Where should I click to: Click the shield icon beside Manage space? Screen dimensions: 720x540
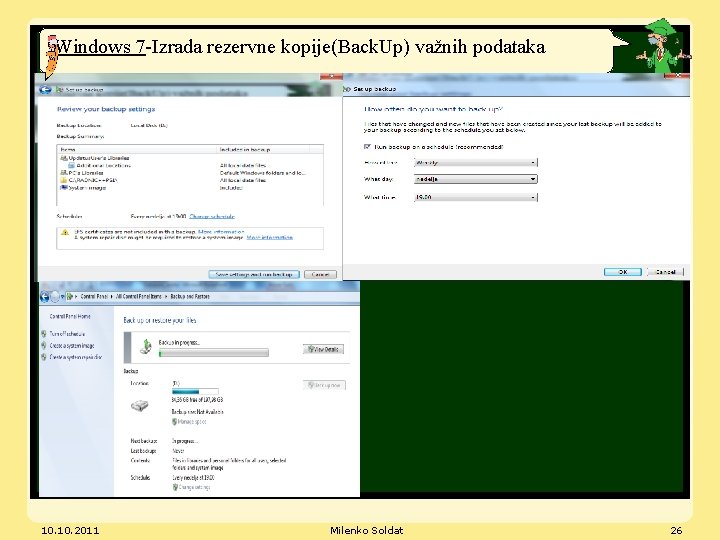click(174, 422)
